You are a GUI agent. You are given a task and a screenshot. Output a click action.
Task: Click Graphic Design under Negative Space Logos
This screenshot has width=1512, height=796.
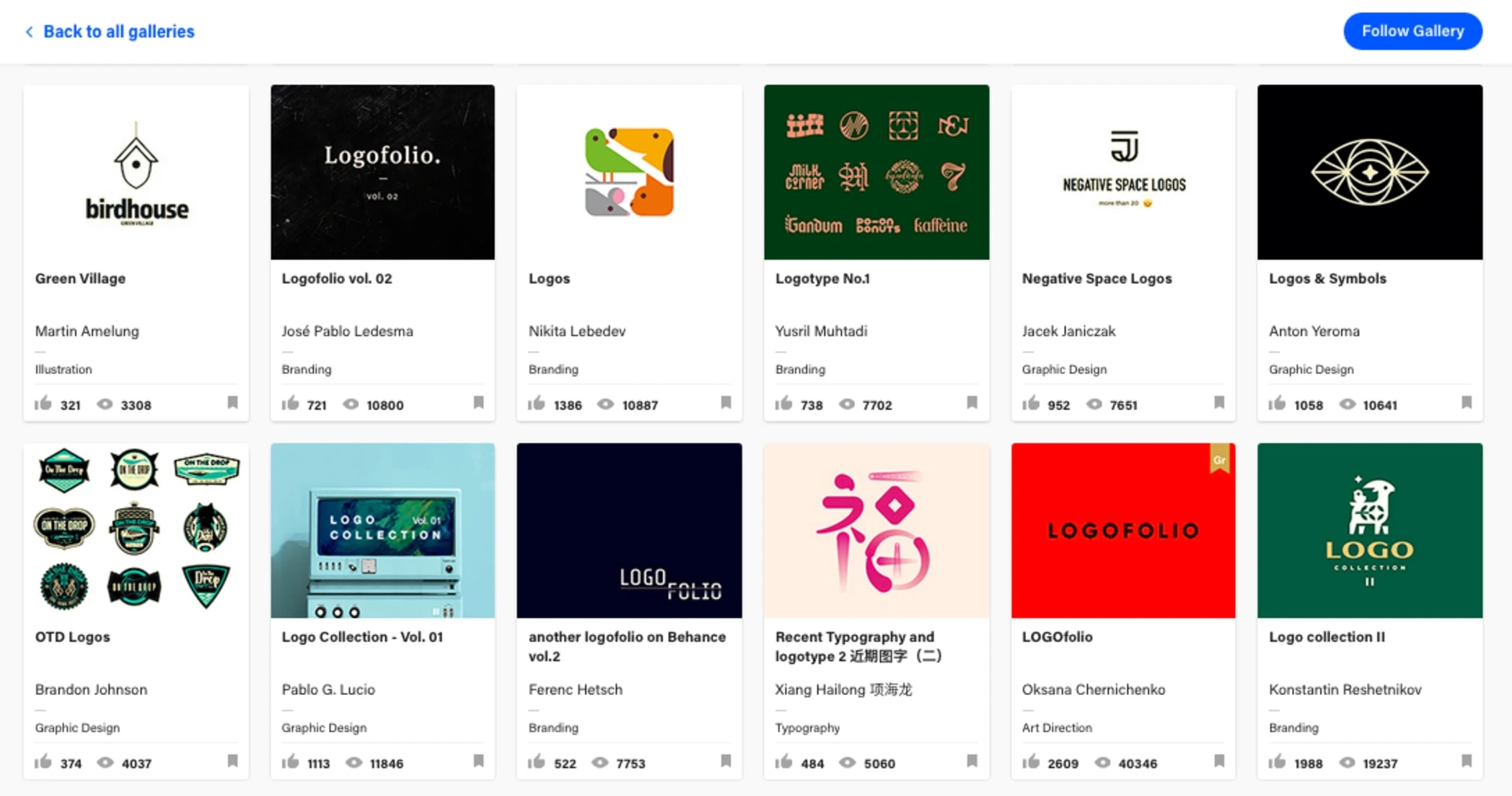pos(1064,369)
